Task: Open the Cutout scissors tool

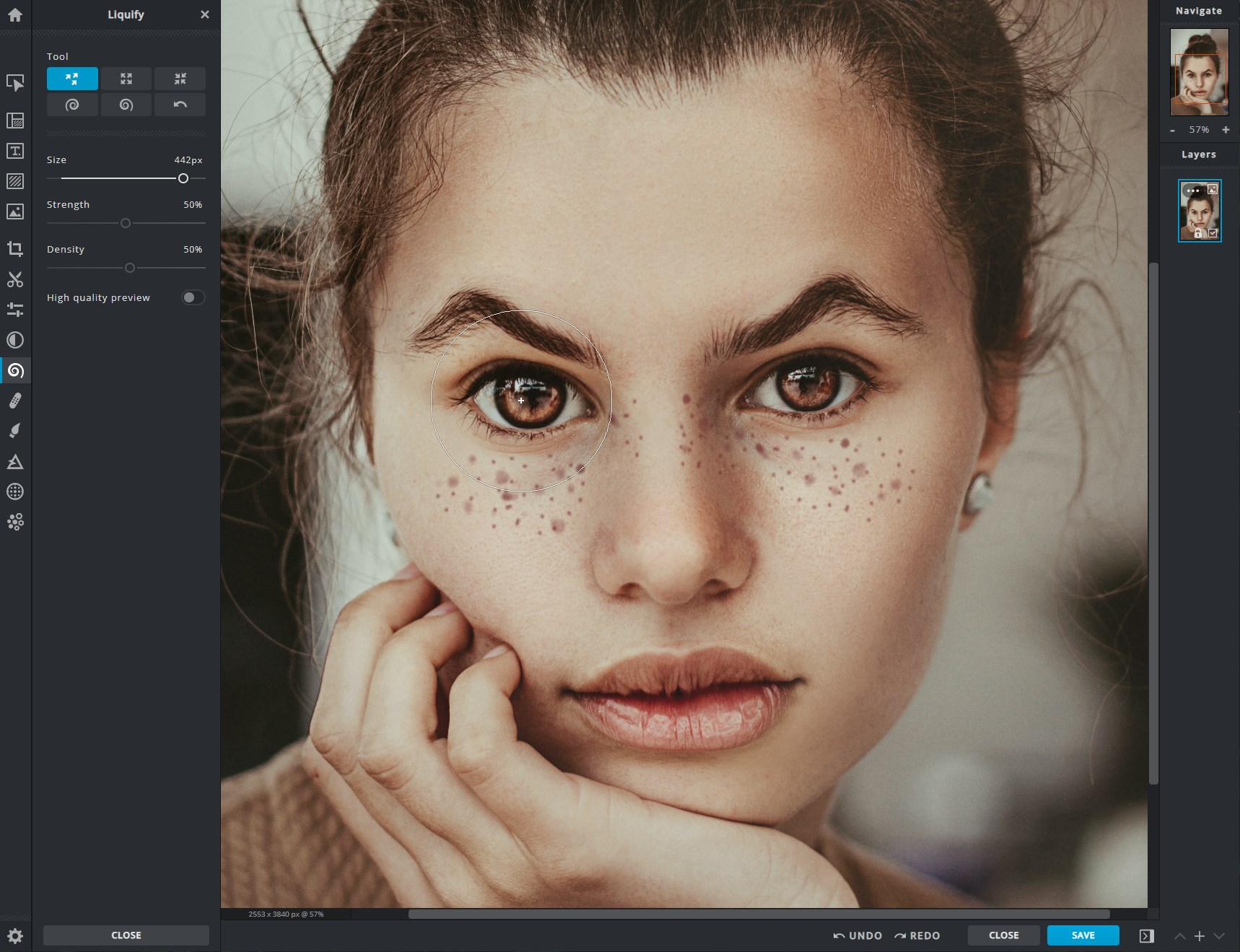Action: (15, 280)
